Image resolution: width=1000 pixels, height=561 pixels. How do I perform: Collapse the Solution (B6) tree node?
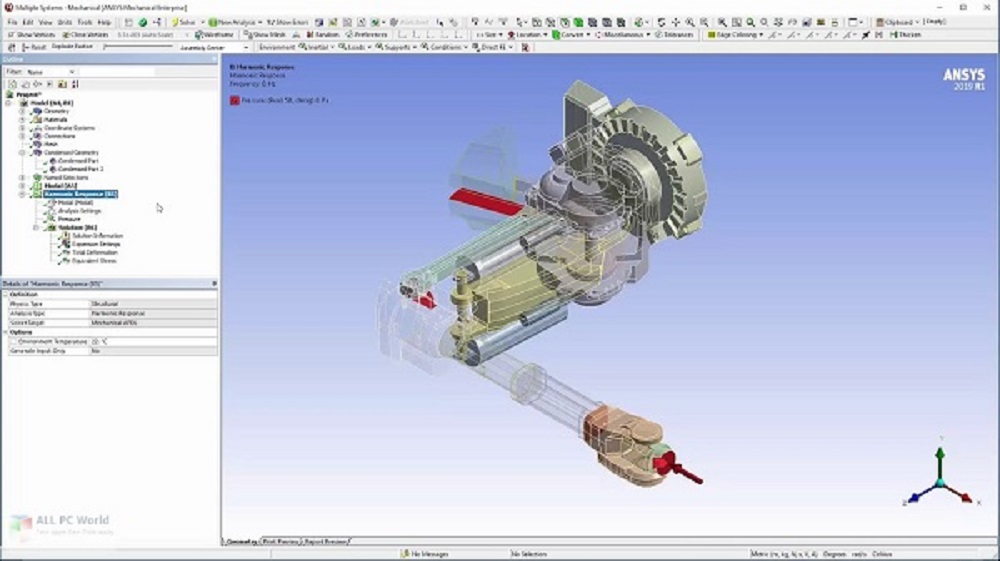click(36, 227)
